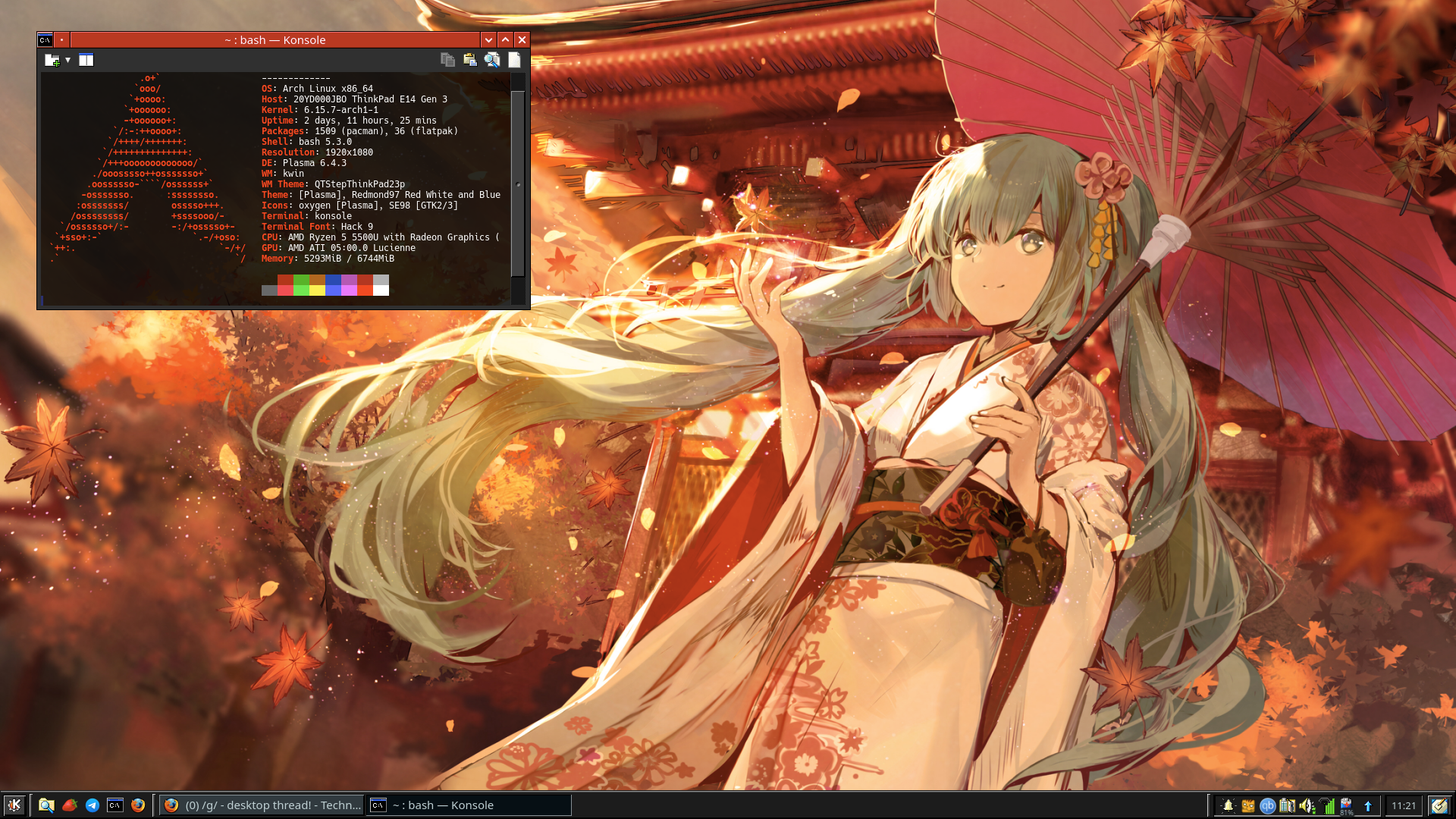Open the volume control in system tray
Viewport: 1456px width, 819px height.
[1307, 806]
